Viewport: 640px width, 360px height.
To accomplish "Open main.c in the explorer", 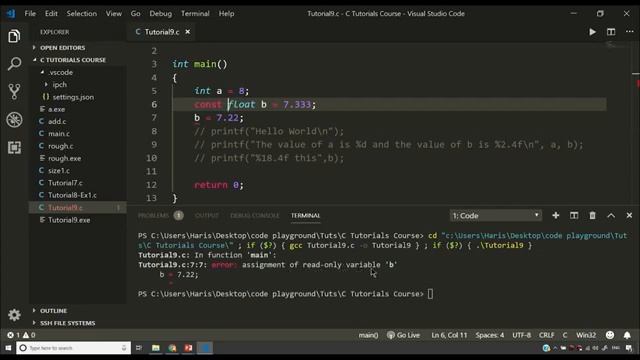I will pyautogui.click(x=59, y=134).
